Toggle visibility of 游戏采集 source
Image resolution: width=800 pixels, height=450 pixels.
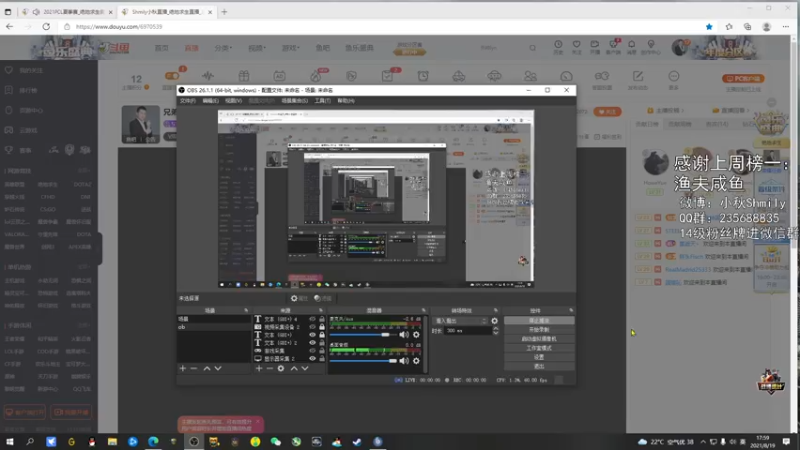(312, 351)
